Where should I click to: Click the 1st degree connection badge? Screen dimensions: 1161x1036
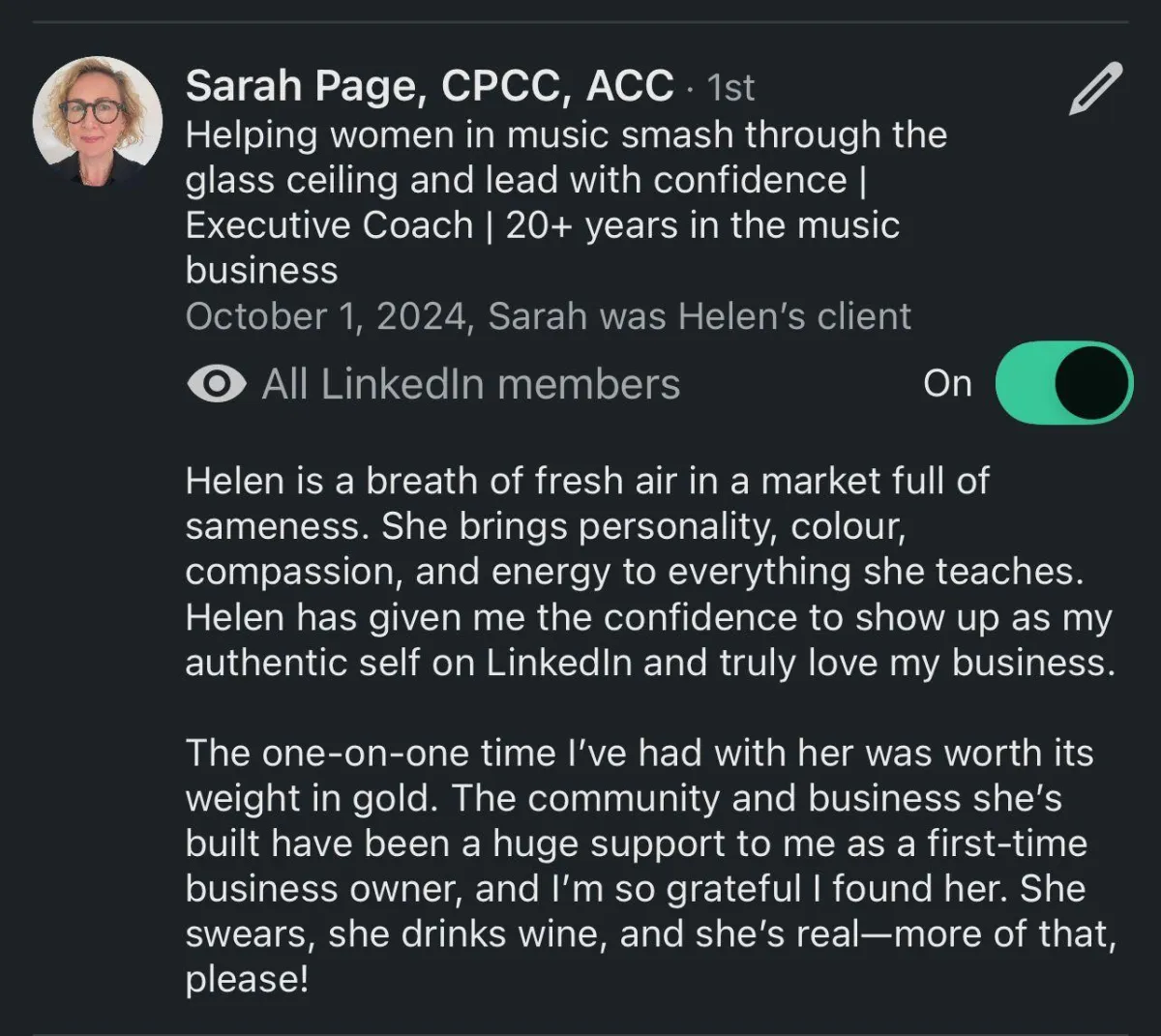(730, 88)
